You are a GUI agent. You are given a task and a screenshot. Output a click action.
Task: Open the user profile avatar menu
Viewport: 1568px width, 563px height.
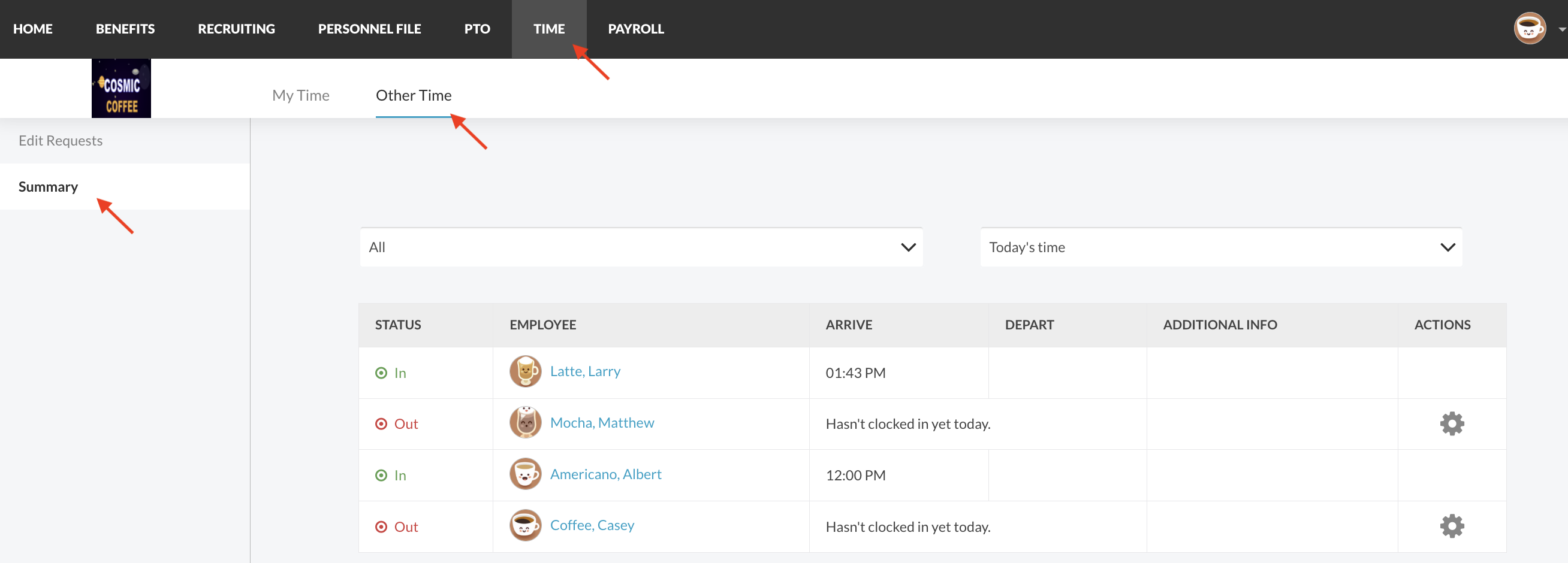tap(1529, 29)
